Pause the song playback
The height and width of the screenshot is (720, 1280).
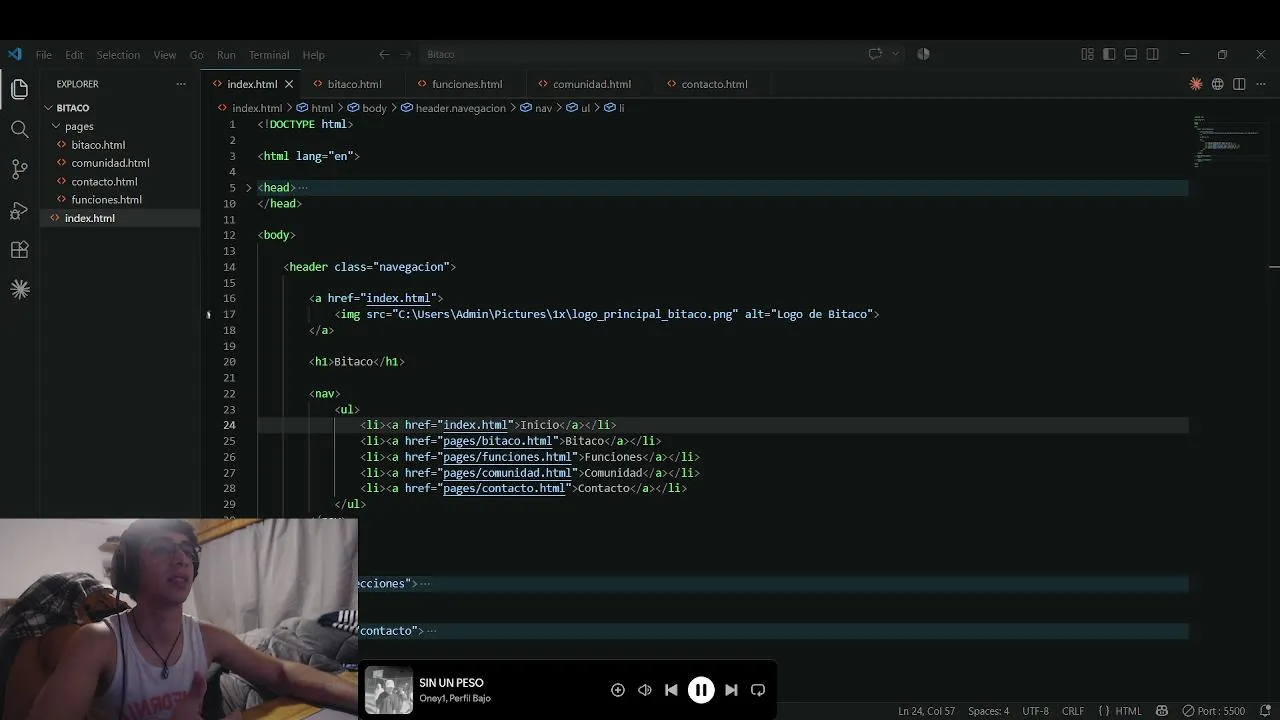point(701,690)
